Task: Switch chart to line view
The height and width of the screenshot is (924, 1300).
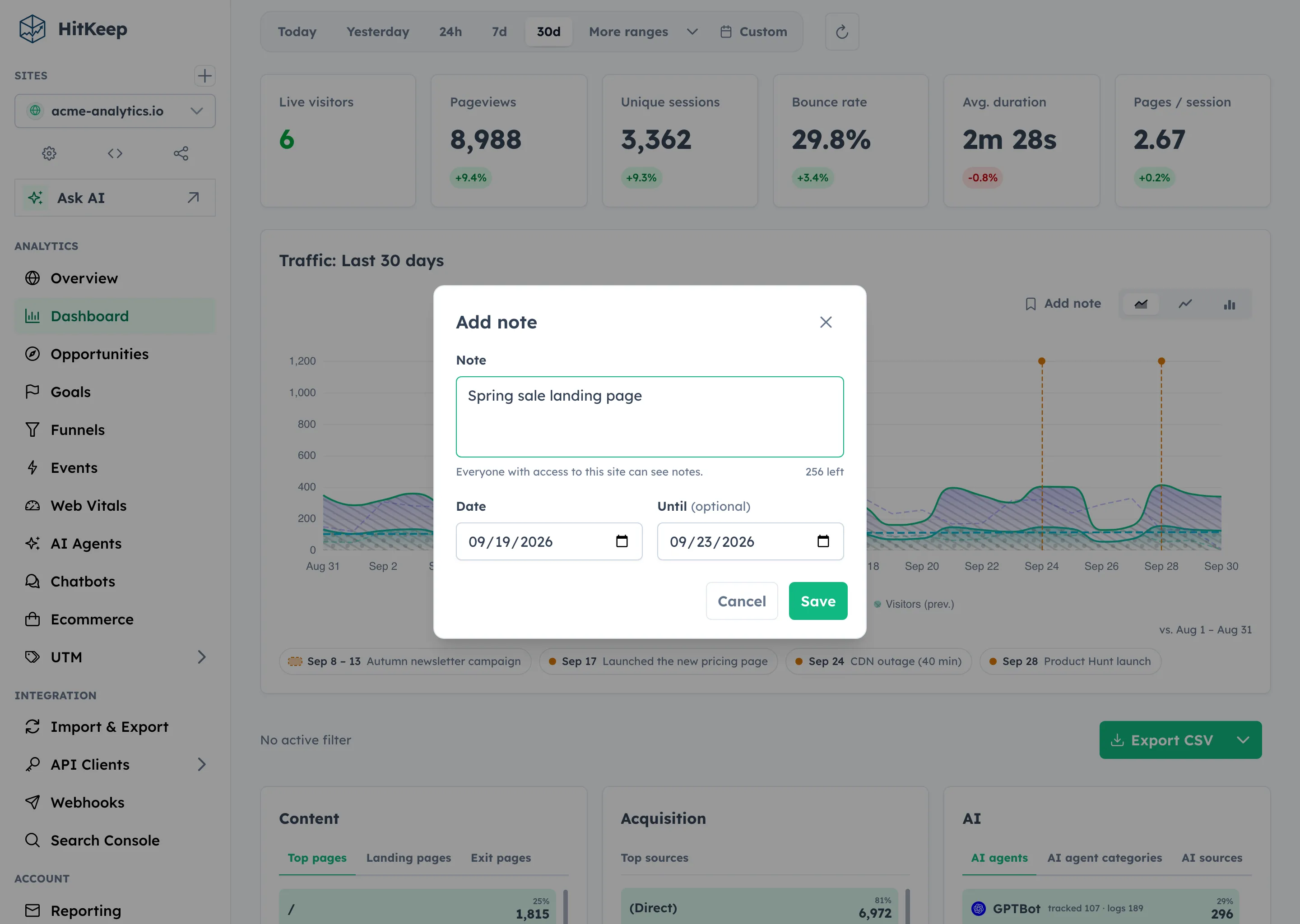Action: click(1185, 304)
